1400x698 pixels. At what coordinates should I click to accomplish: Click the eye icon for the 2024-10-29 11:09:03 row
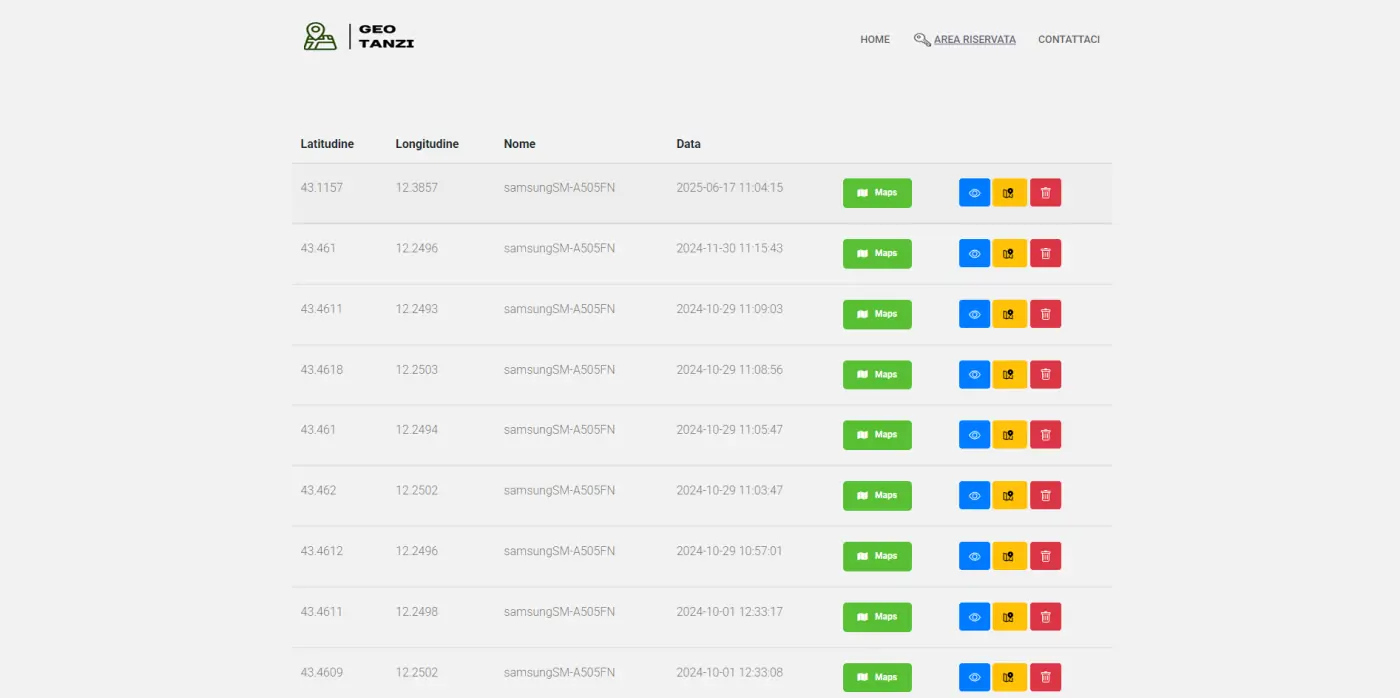[x=974, y=314]
